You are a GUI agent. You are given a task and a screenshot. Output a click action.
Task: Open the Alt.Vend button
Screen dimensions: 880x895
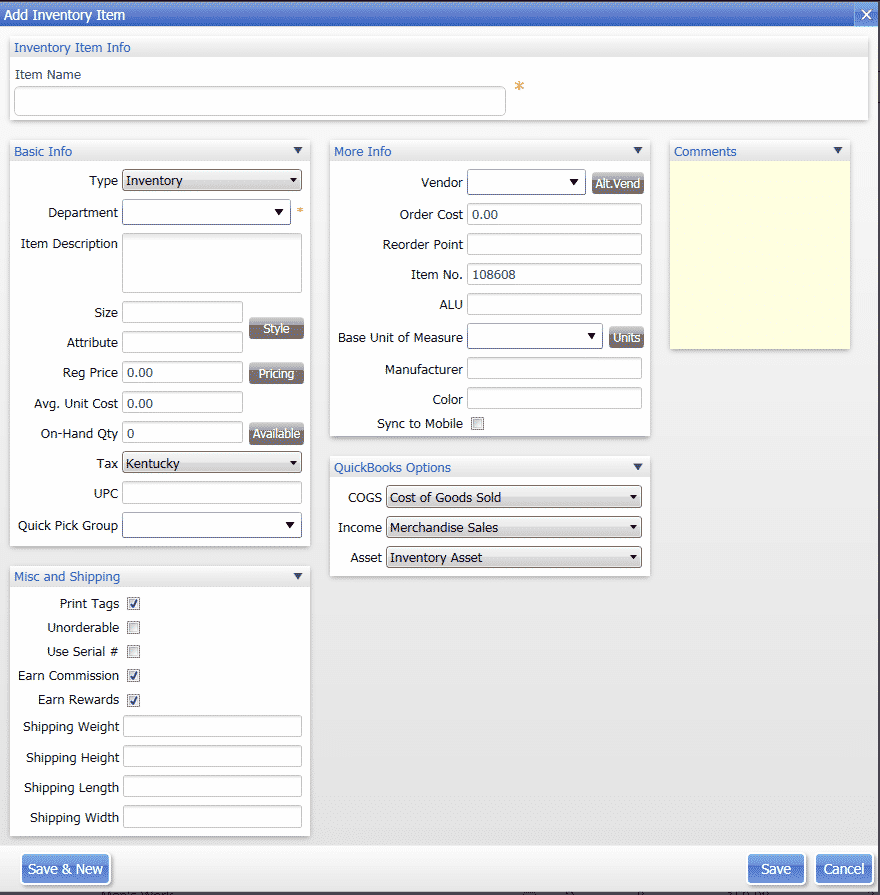click(x=617, y=183)
